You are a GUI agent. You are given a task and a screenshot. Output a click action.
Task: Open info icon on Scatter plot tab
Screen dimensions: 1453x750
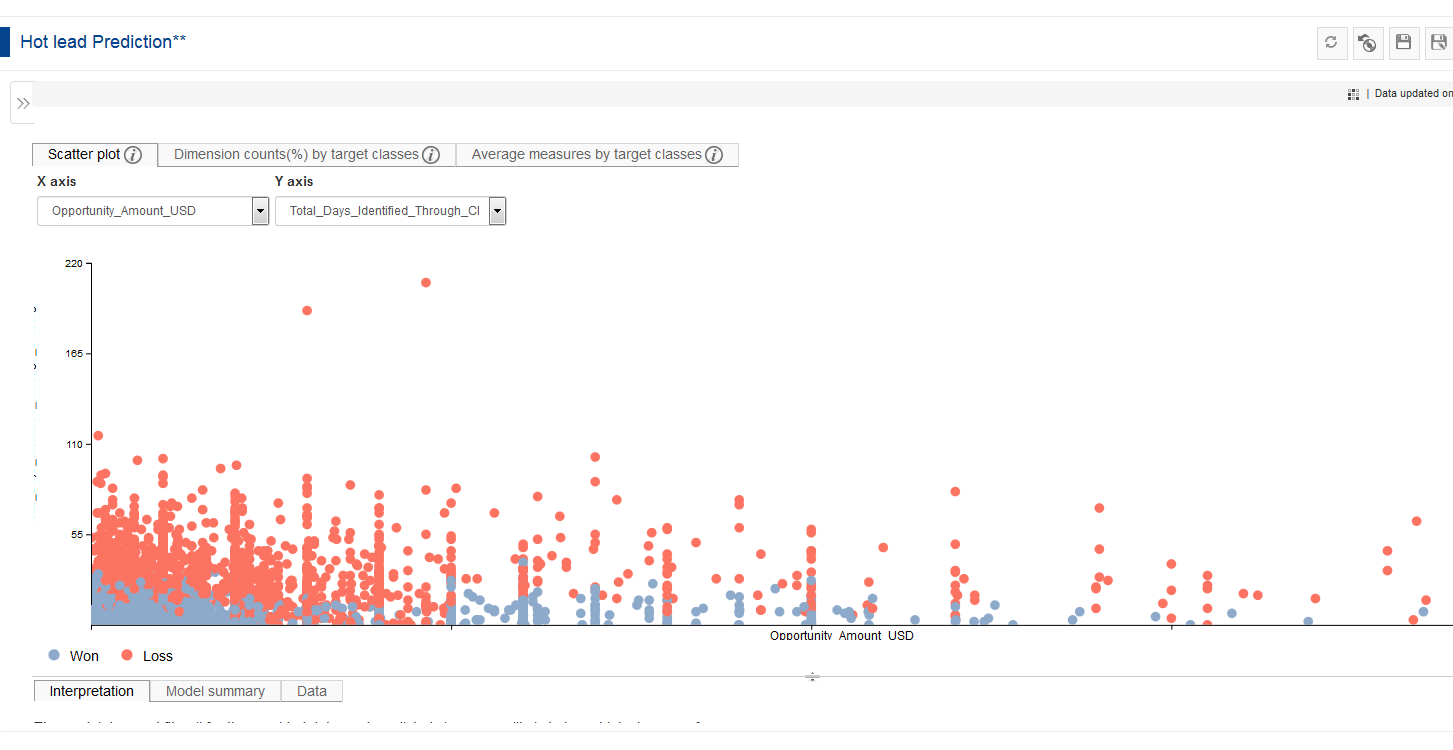click(133, 155)
